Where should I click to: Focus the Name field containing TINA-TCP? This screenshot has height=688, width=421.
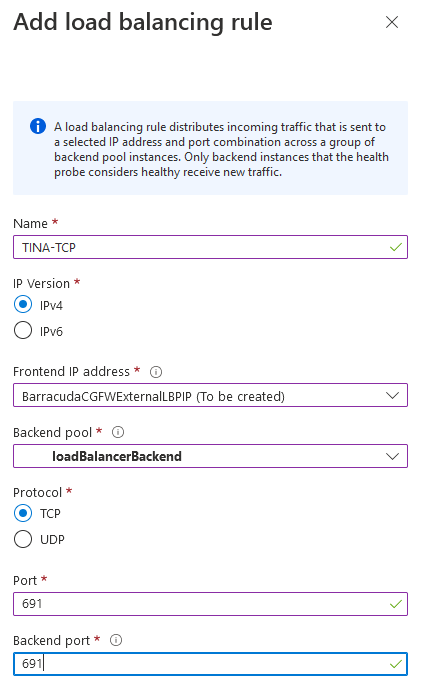tap(210, 247)
